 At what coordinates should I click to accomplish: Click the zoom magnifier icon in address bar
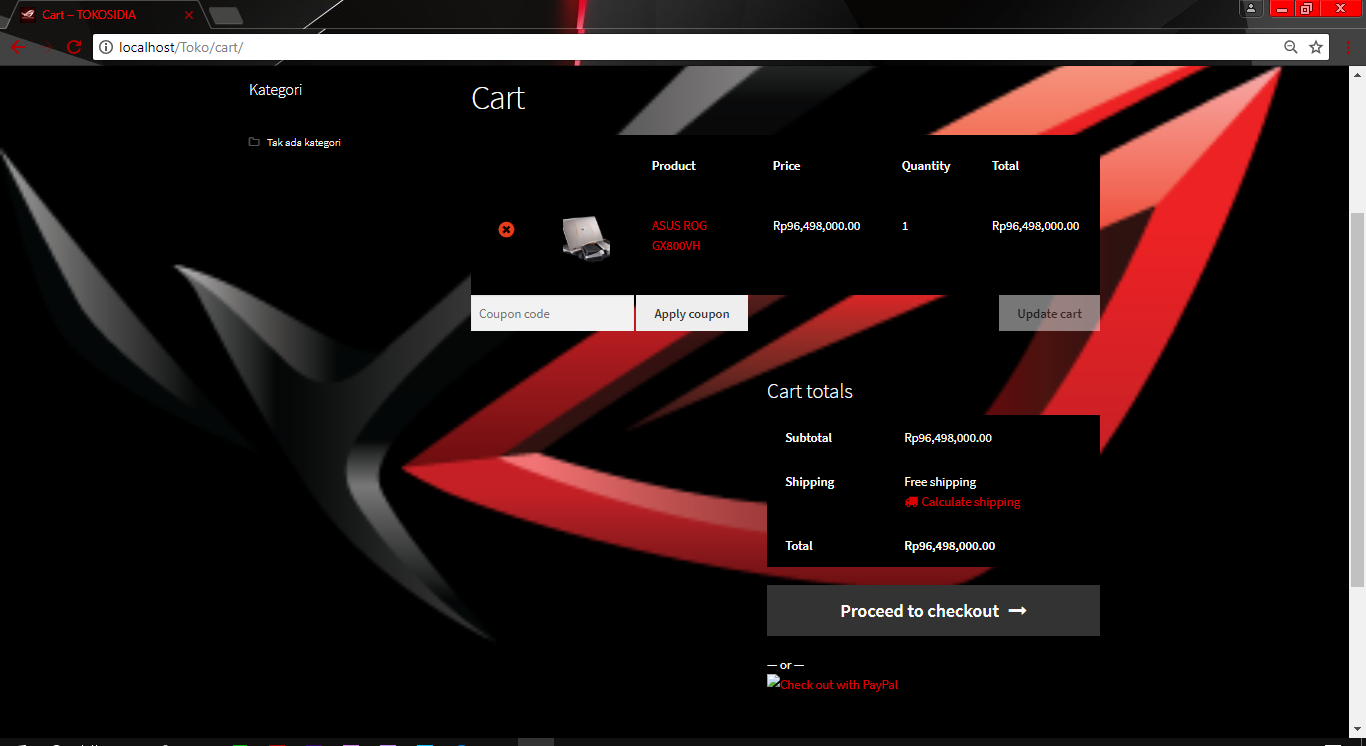(1291, 47)
